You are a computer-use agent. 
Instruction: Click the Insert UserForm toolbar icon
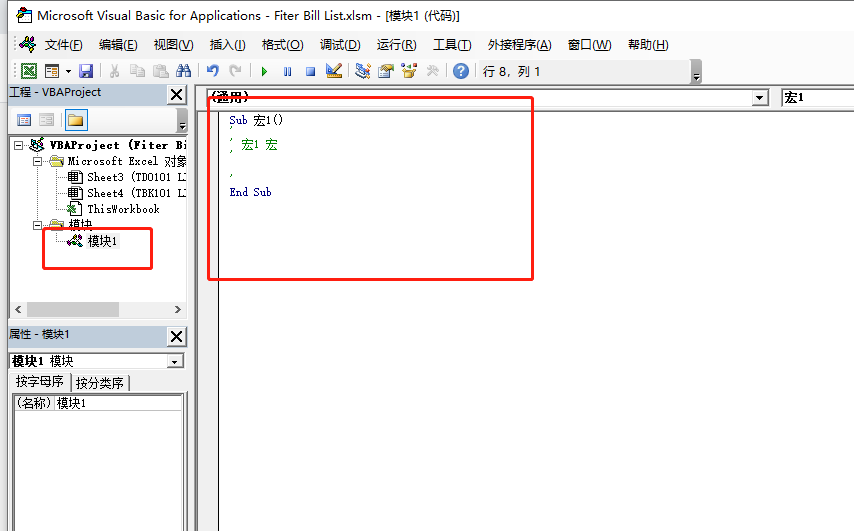pos(52,71)
